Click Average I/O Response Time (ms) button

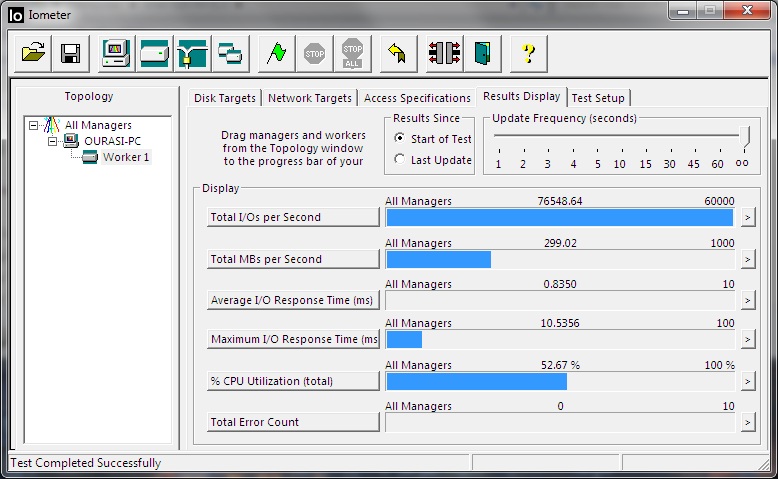pos(293,300)
